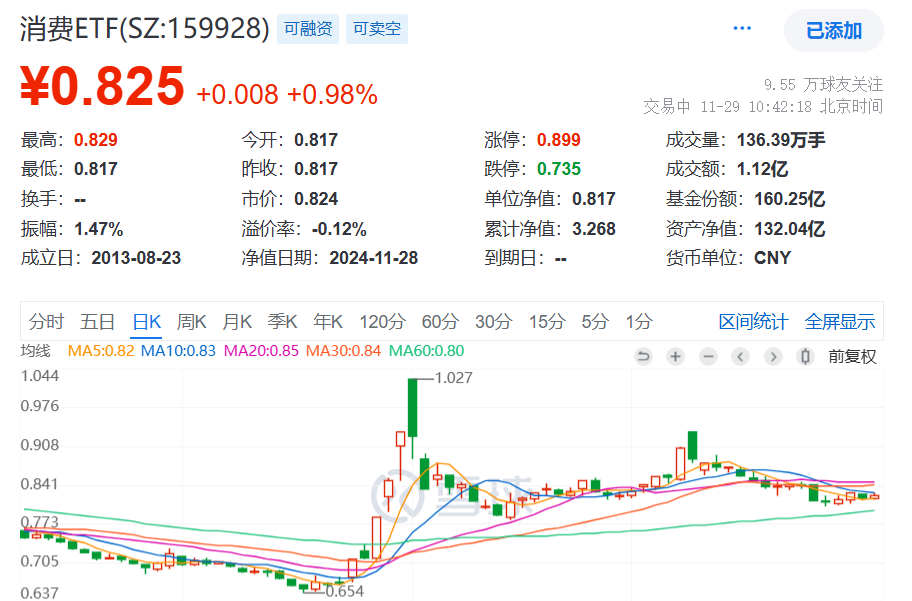The height and width of the screenshot is (601, 912).
Task: Switch to the 5分 chart tab
Action: click(x=595, y=321)
